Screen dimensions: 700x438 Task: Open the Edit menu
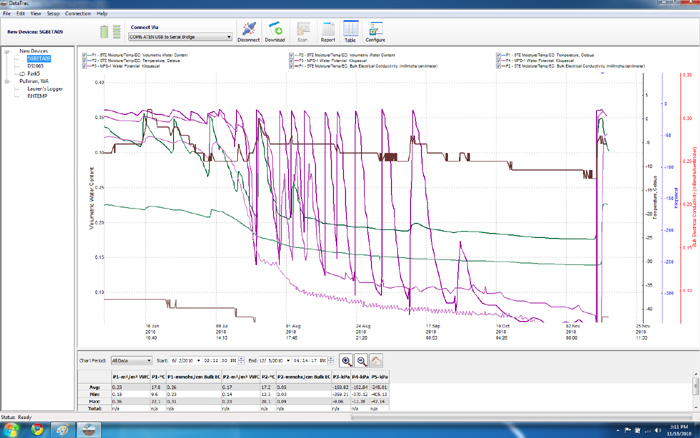click(x=21, y=14)
